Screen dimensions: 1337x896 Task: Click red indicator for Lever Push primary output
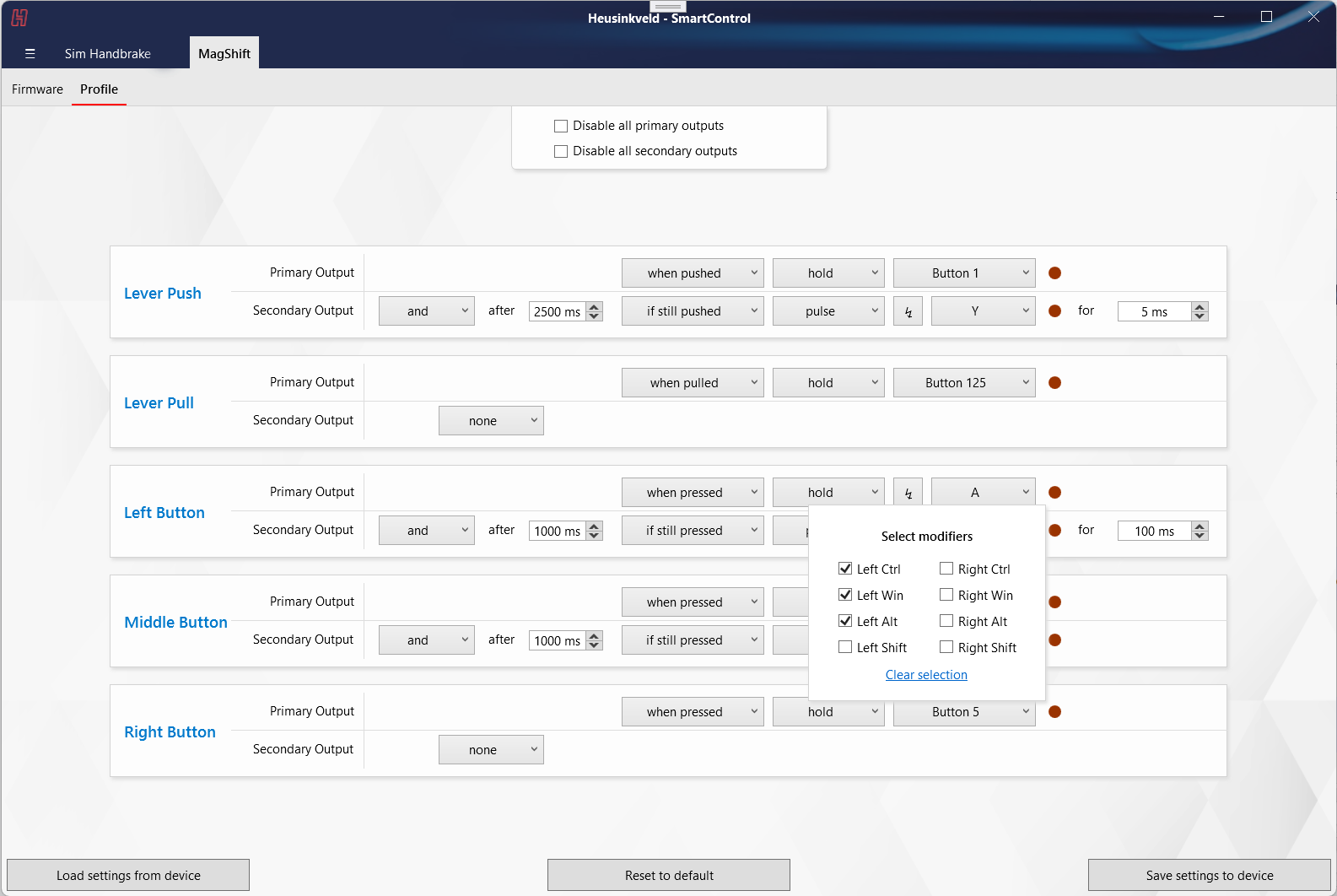pyautogui.click(x=1054, y=273)
